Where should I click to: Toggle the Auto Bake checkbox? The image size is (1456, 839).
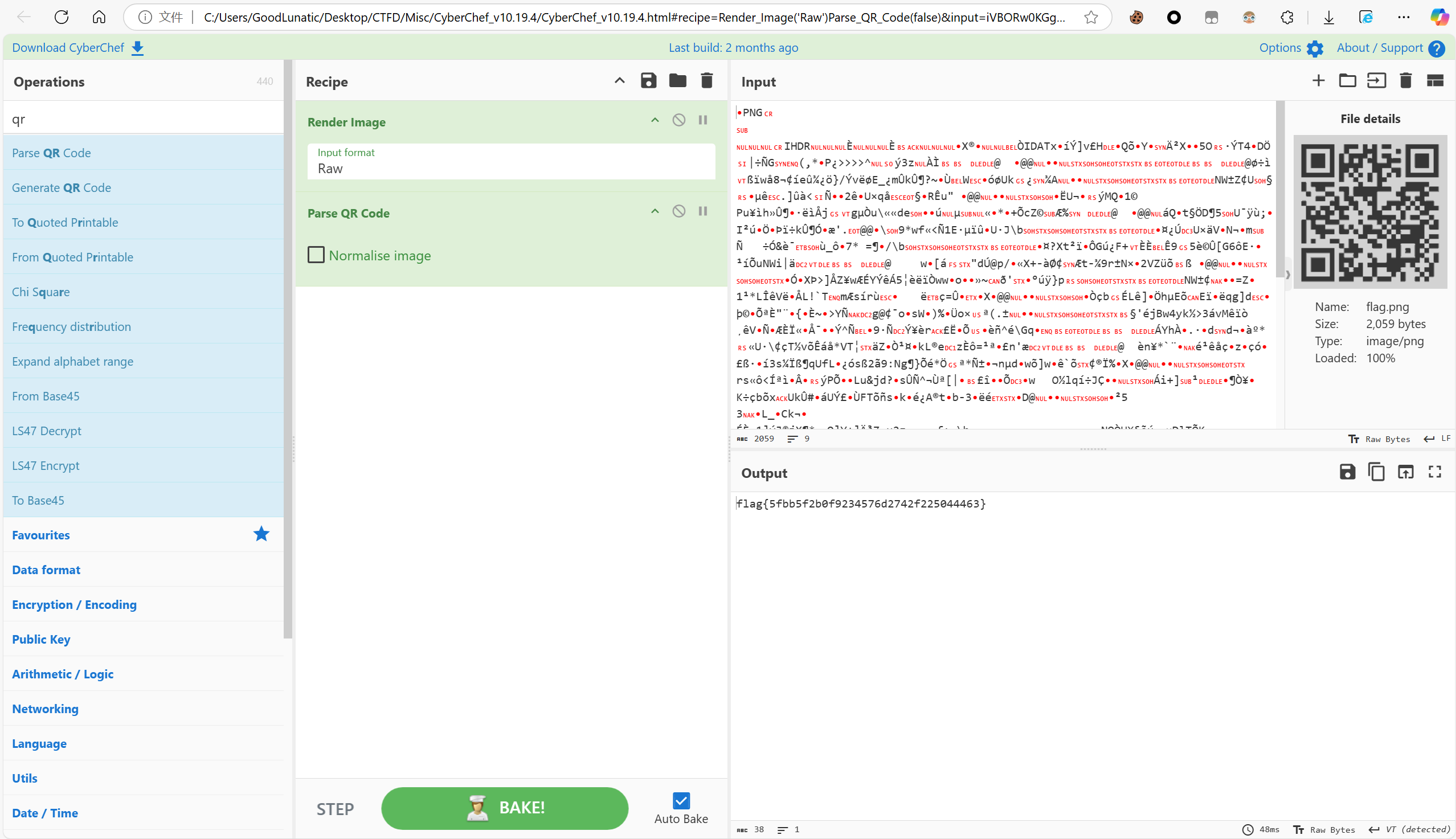pos(681,800)
